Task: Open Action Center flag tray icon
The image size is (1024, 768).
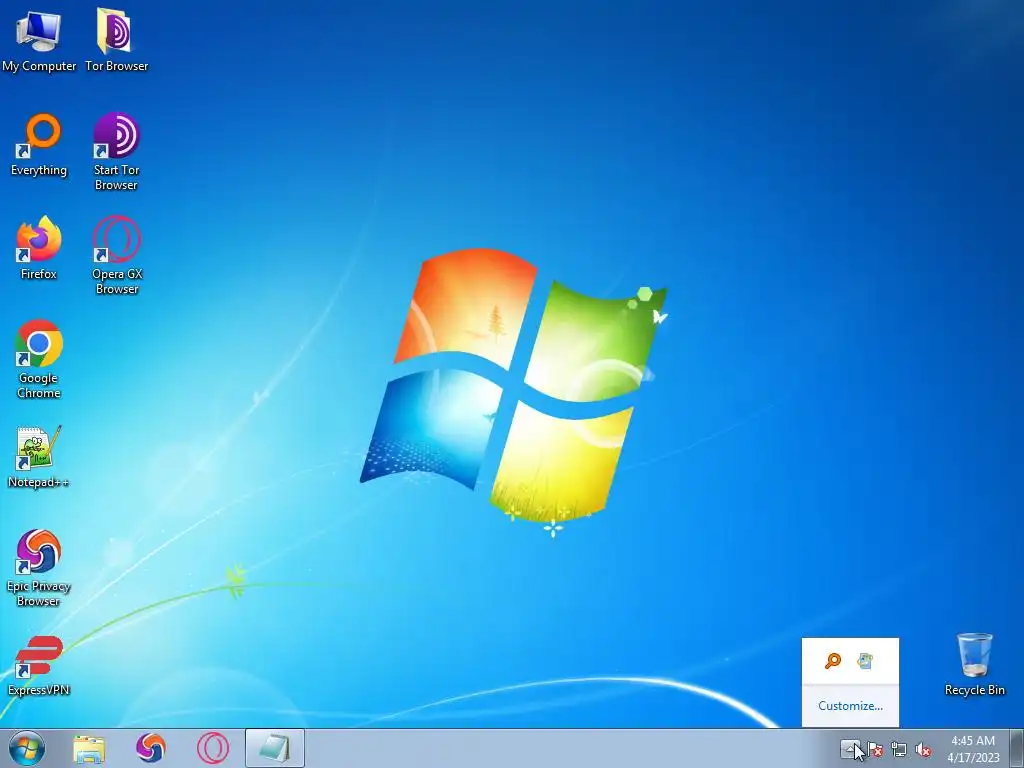Action: click(x=875, y=749)
